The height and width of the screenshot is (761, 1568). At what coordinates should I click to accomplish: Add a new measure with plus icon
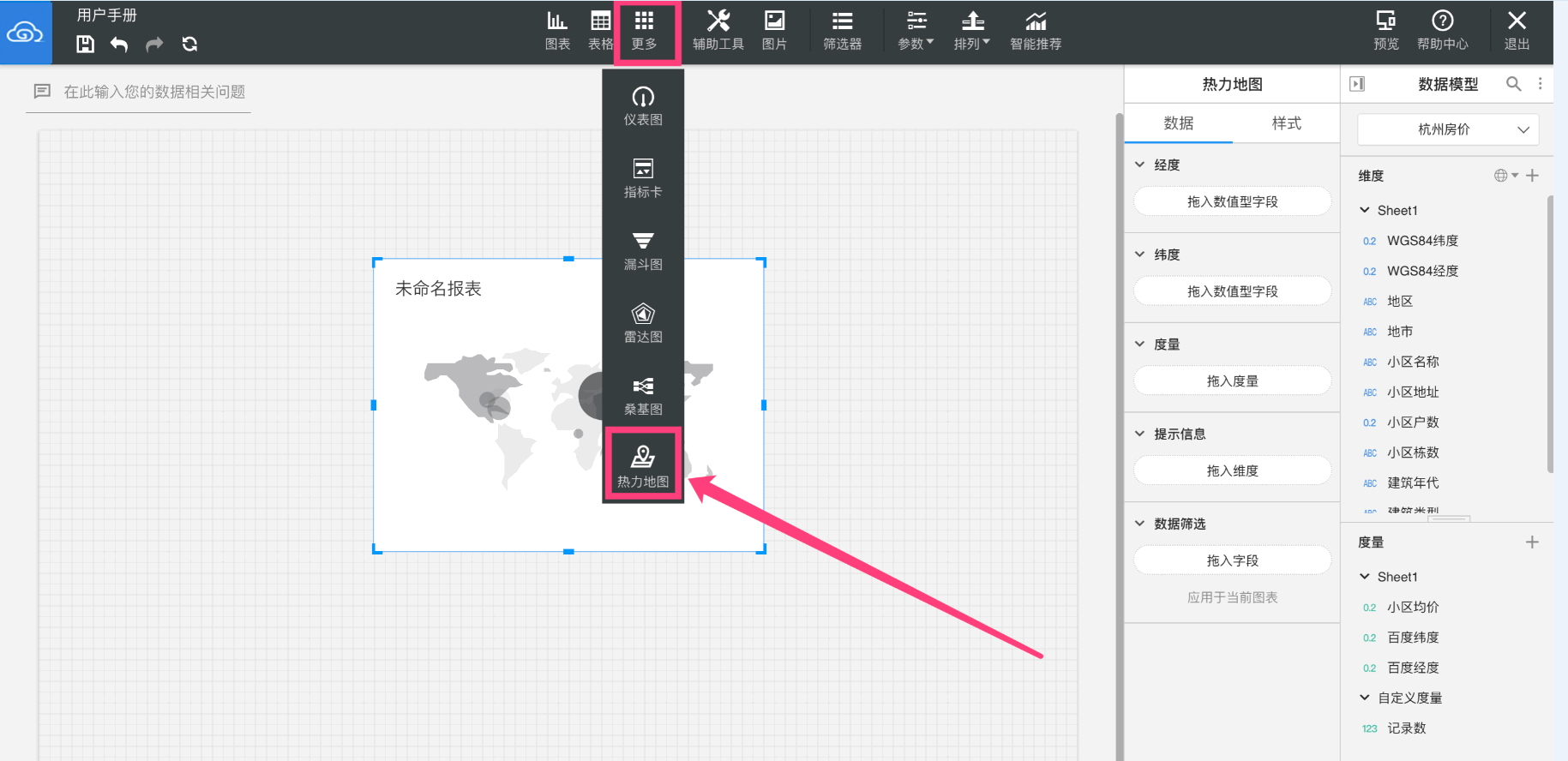[x=1533, y=542]
